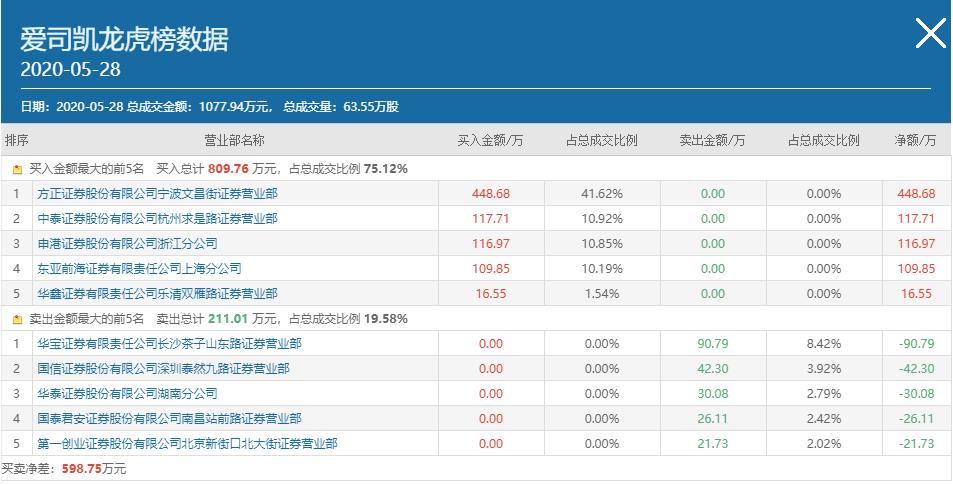Select sell amount 42.30 in 国信证券 row
Viewport: 953px width, 485px height.
[712, 369]
